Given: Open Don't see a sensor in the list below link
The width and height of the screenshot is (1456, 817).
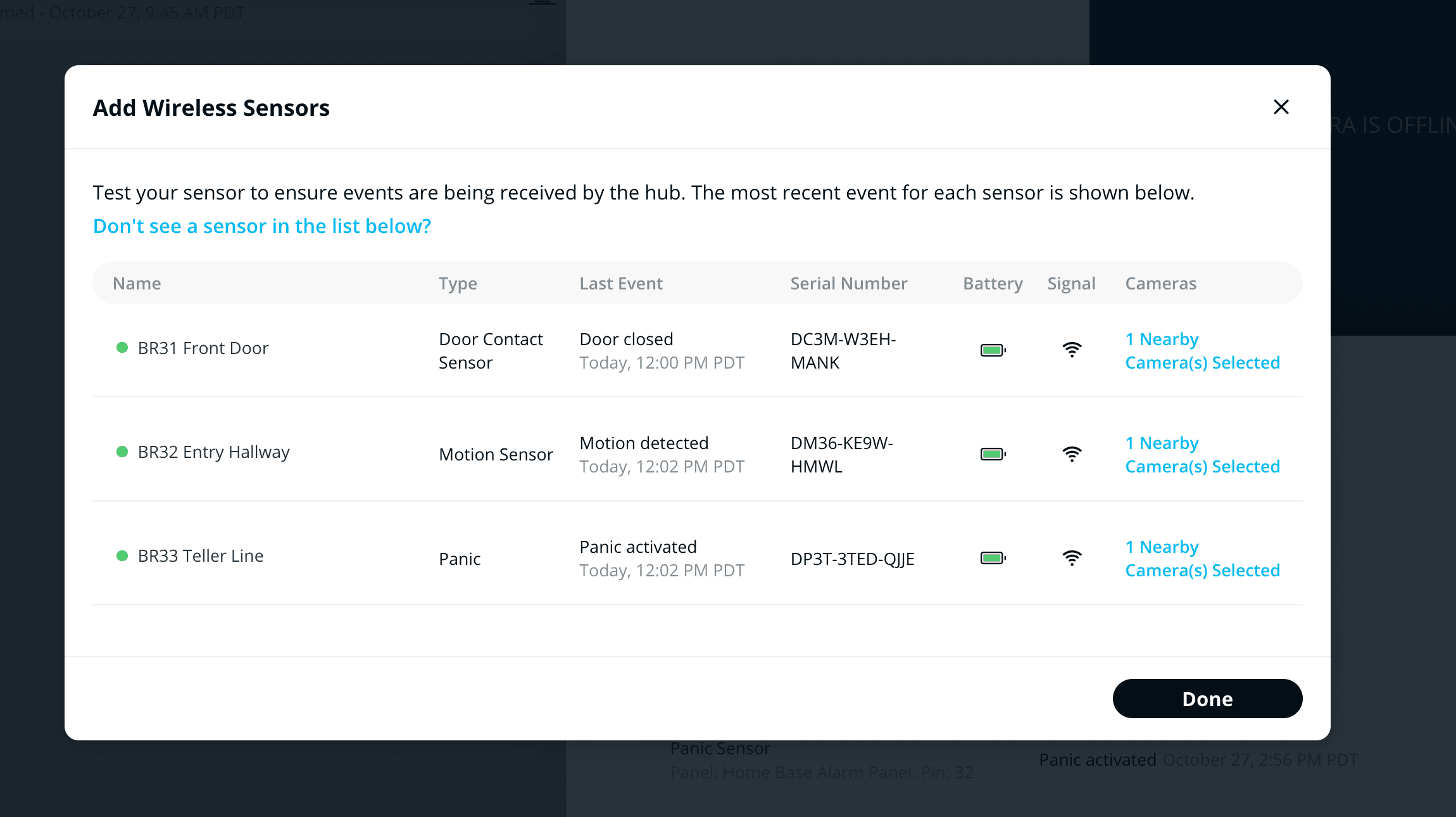Looking at the screenshot, I should click(262, 226).
